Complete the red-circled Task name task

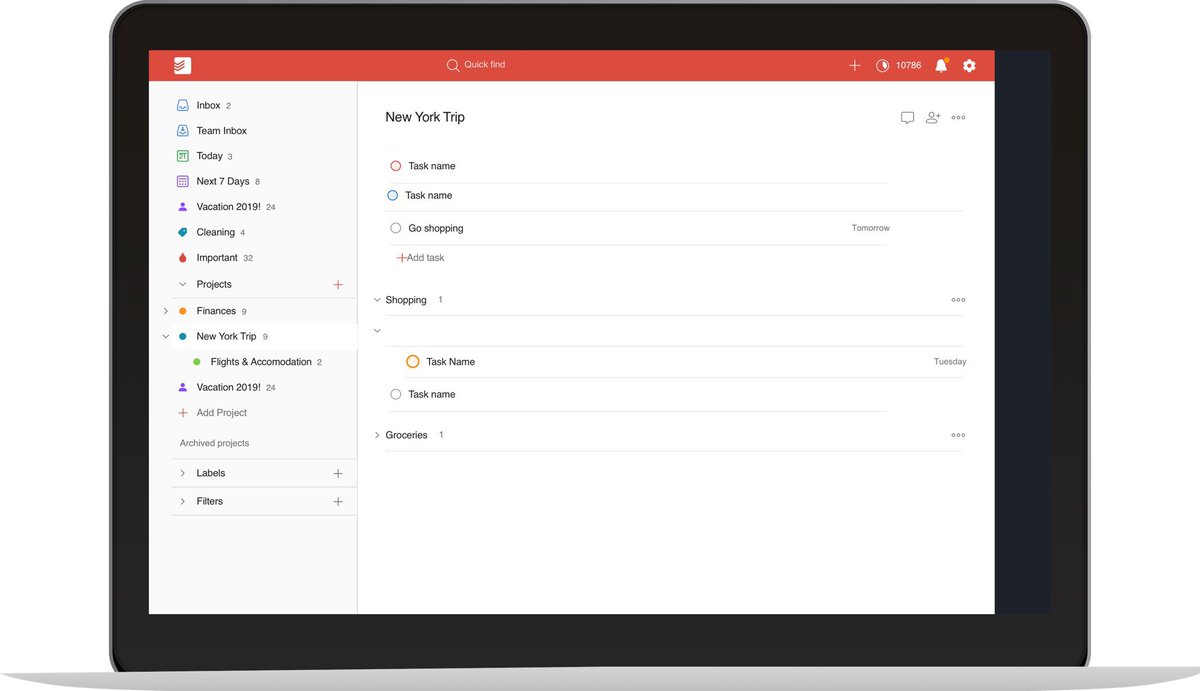point(396,166)
